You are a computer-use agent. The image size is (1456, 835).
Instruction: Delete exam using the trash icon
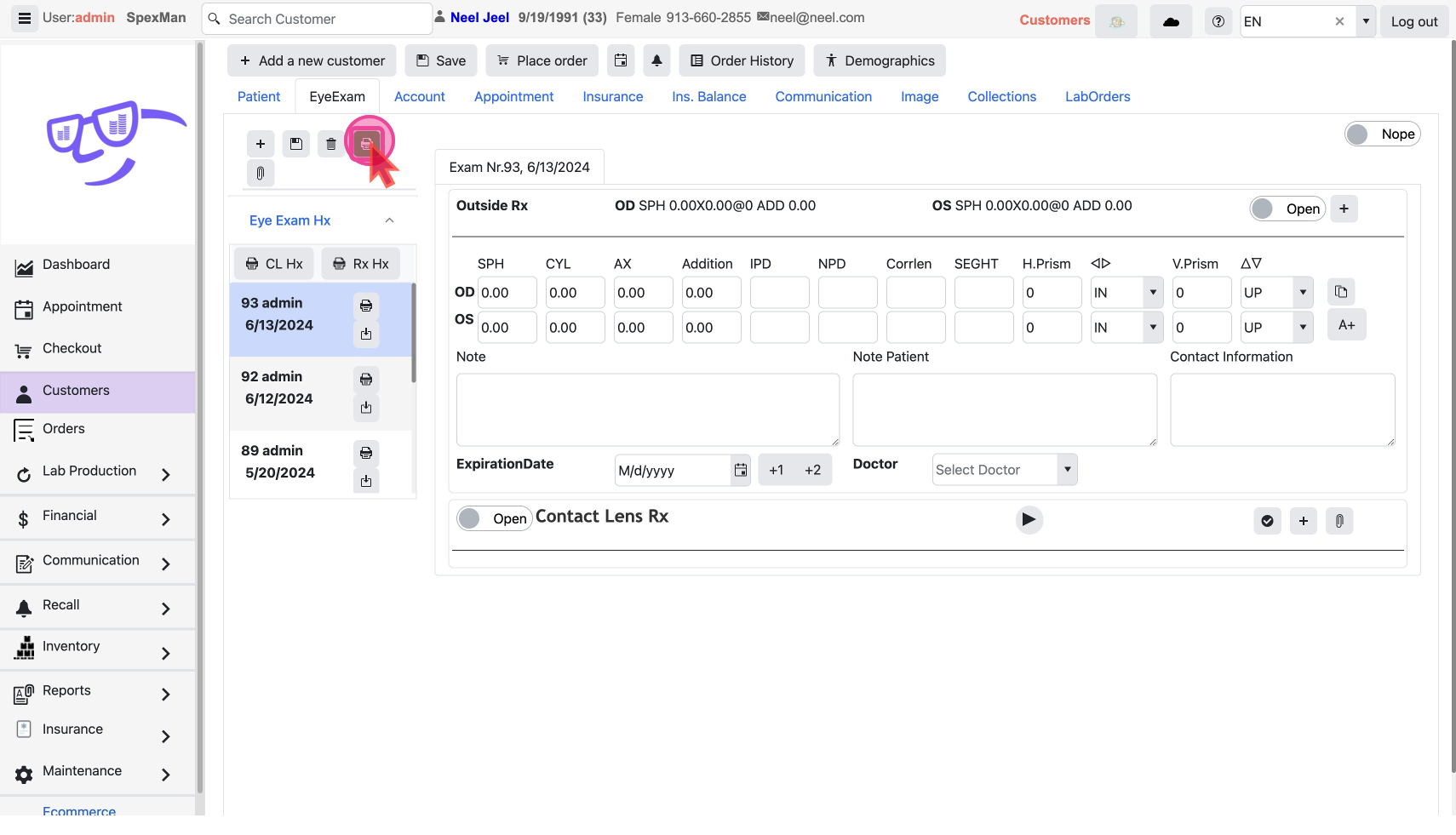tap(331, 144)
